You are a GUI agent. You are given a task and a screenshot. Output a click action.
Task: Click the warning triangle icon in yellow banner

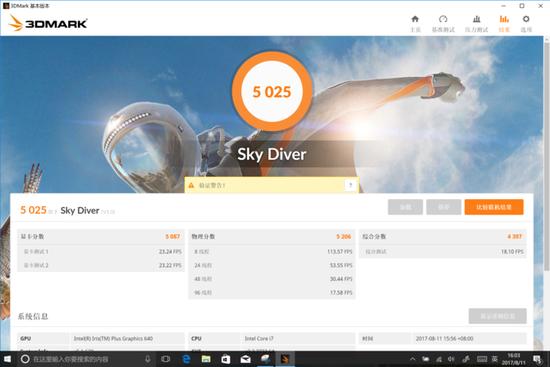click(x=191, y=185)
